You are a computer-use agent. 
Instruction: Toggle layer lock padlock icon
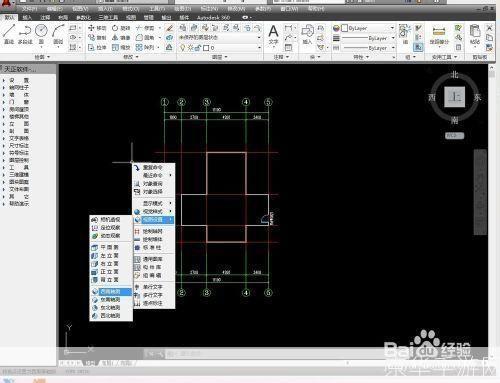point(198,48)
